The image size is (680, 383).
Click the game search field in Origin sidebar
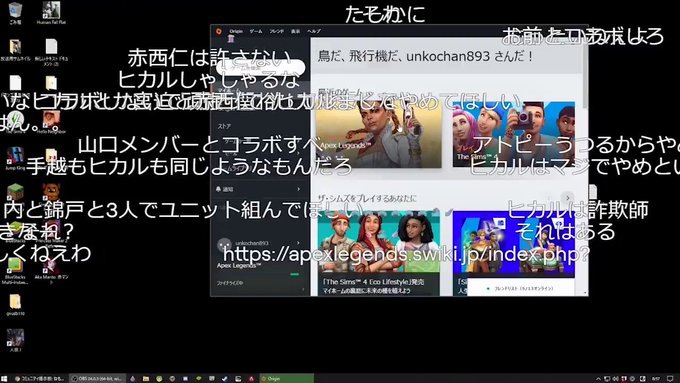coord(260,68)
